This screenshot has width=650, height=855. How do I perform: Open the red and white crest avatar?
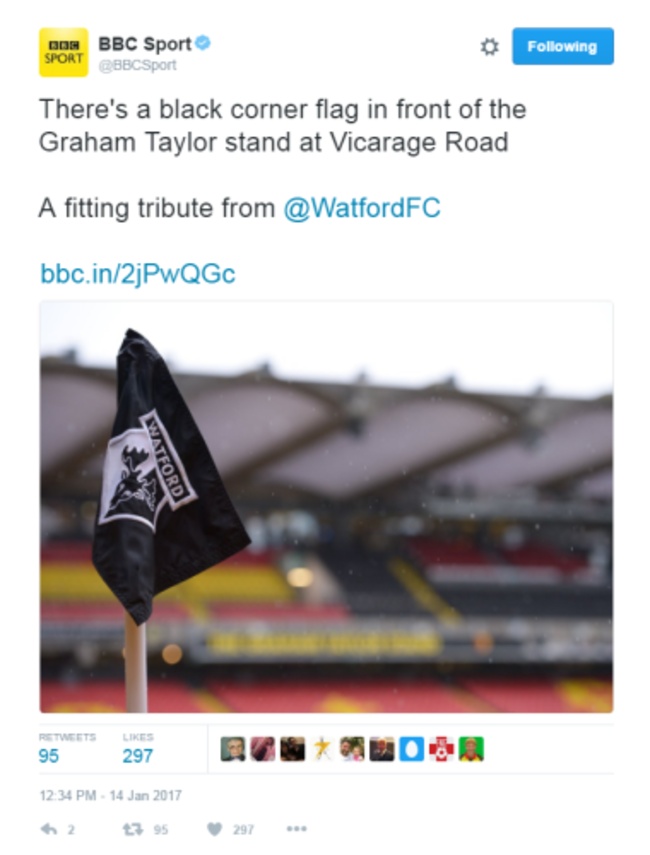[441, 749]
